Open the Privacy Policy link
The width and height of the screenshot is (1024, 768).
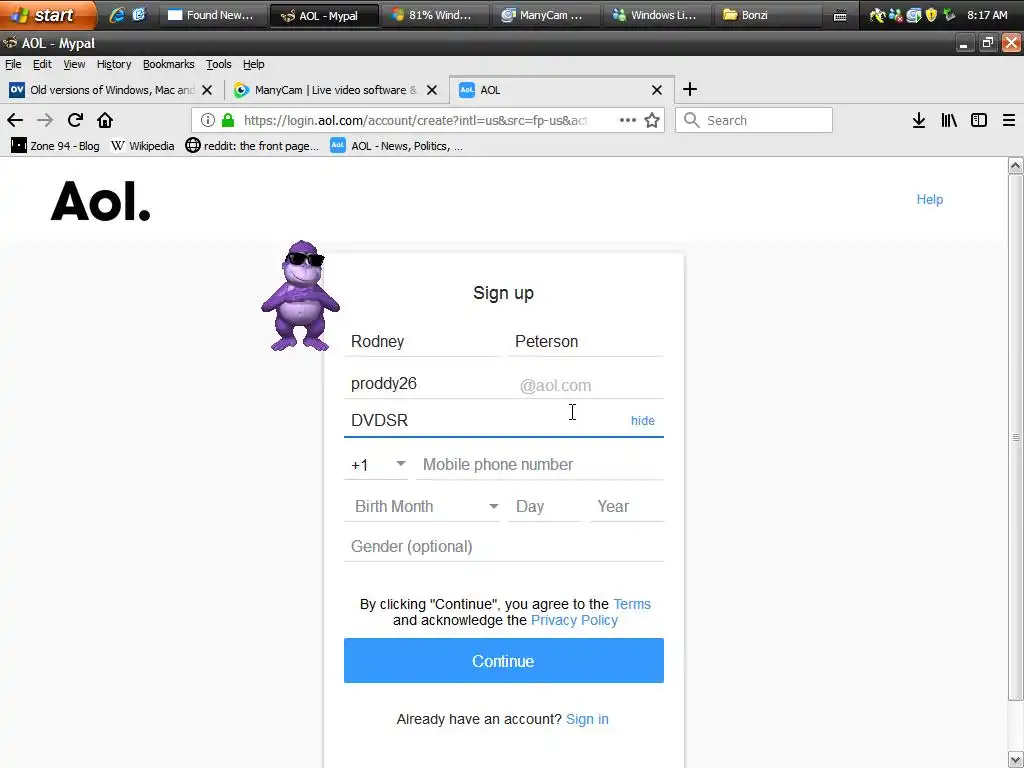coord(574,620)
